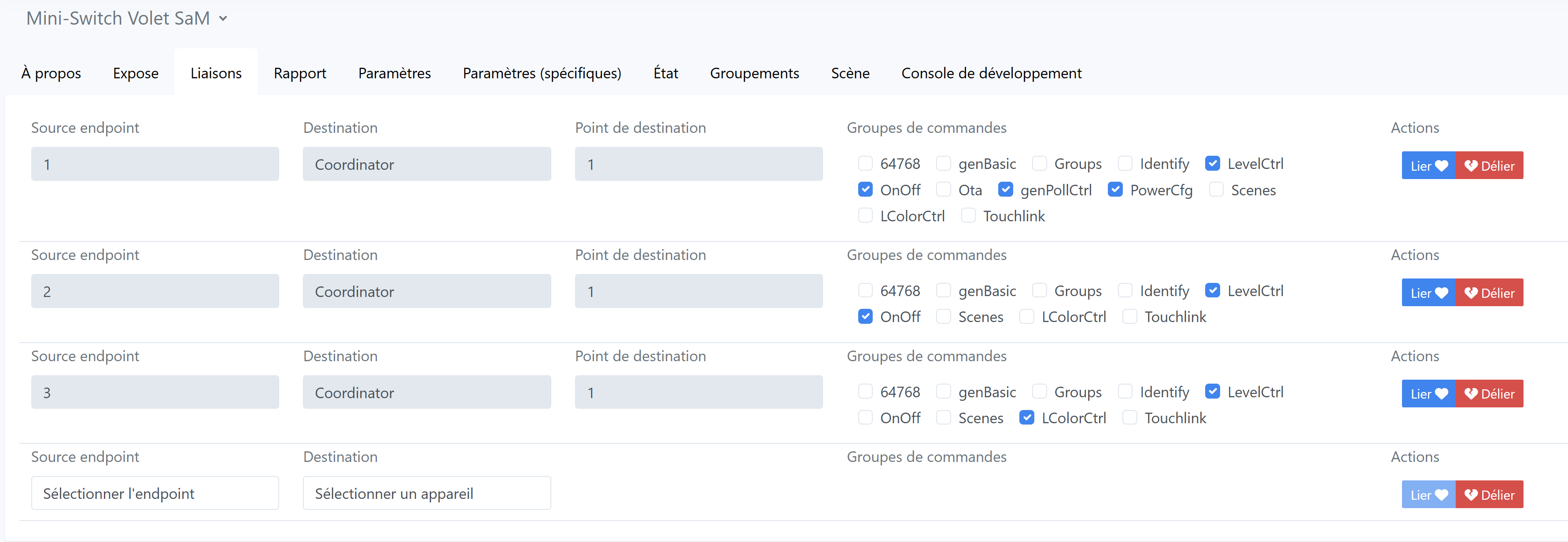Screen dimensions: 1568x542
Task: Enable Touchlink checkbox for endpoint 1
Action: pos(968,215)
